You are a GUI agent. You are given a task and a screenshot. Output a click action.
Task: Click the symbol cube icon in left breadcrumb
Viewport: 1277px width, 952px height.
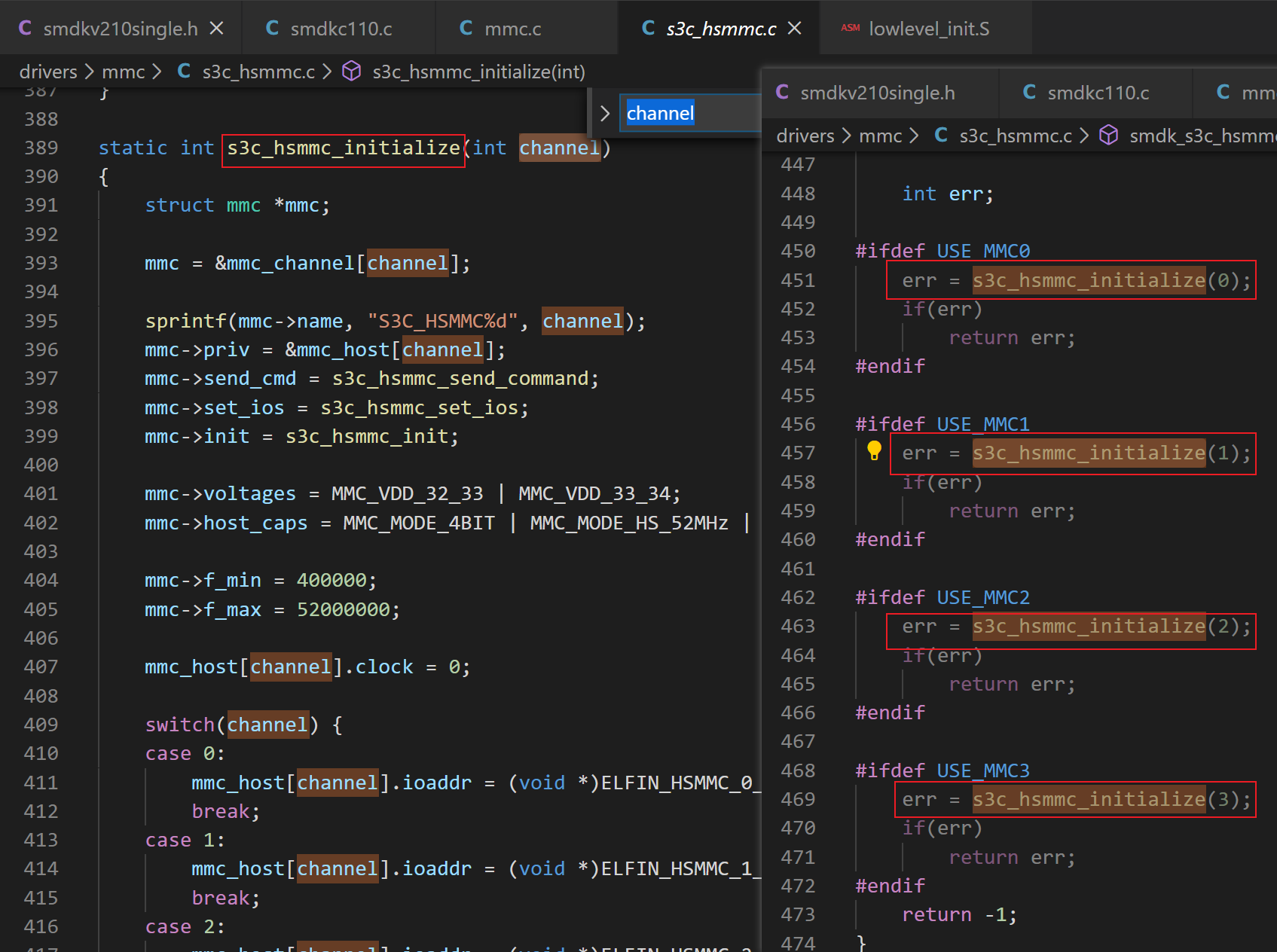tap(352, 72)
